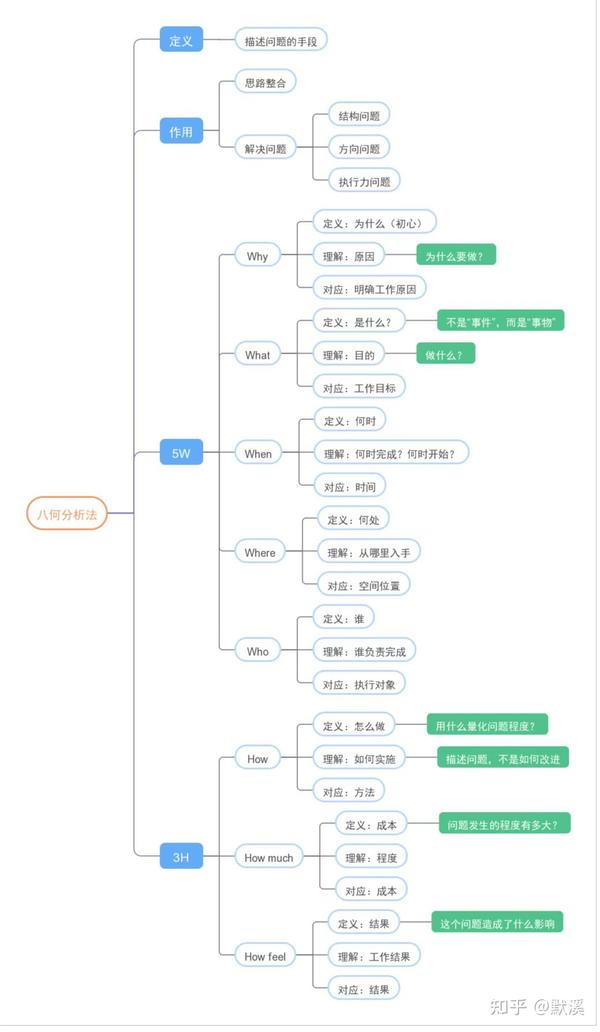
Task: Select the green 这个问题造成了什么影响 callout
Action: pos(497,923)
